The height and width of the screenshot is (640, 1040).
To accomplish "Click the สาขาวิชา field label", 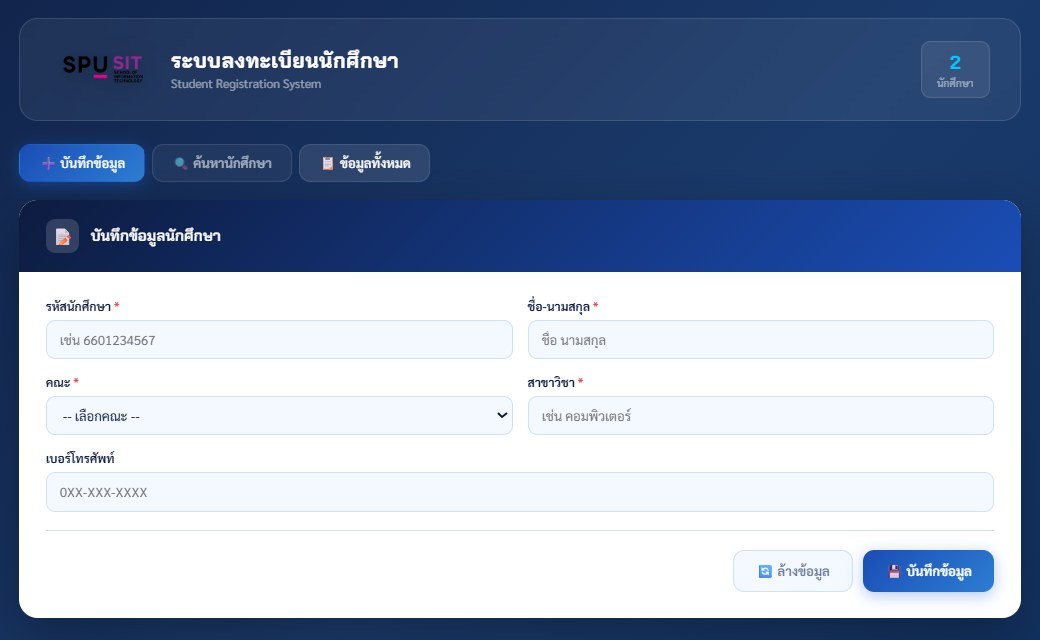I will (x=551, y=383).
